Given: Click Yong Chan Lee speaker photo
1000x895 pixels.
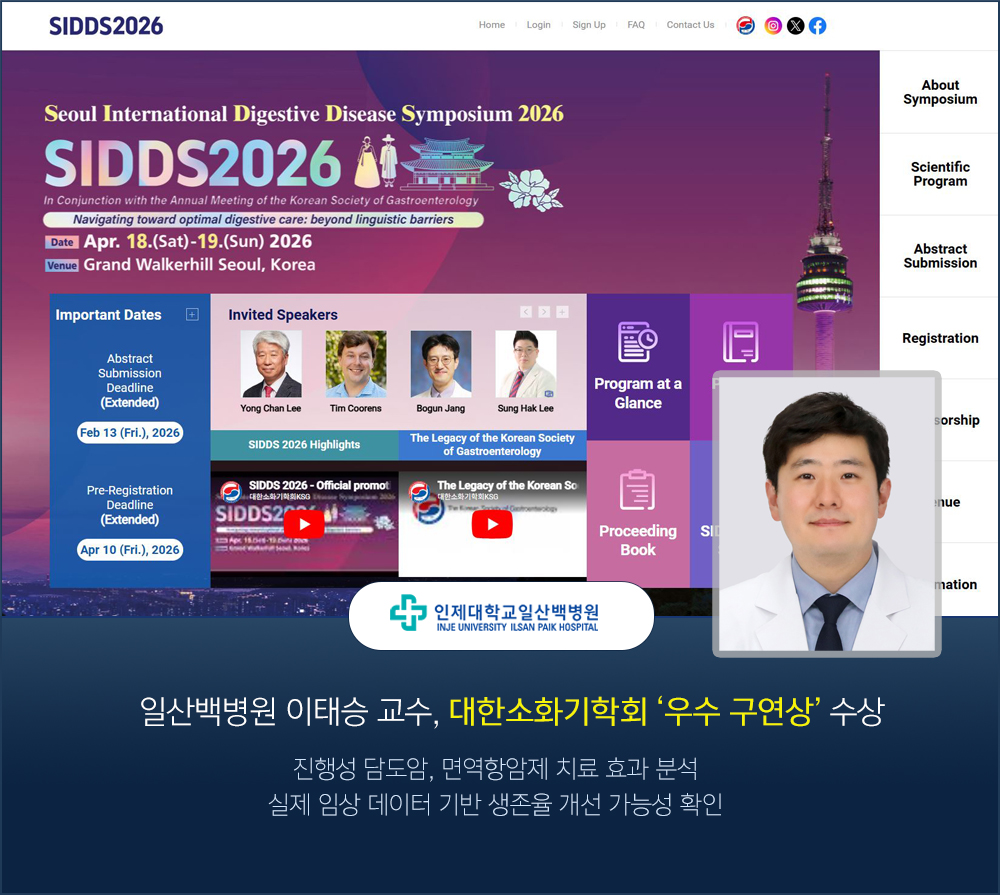Looking at the screenshot, I should 271,364.
